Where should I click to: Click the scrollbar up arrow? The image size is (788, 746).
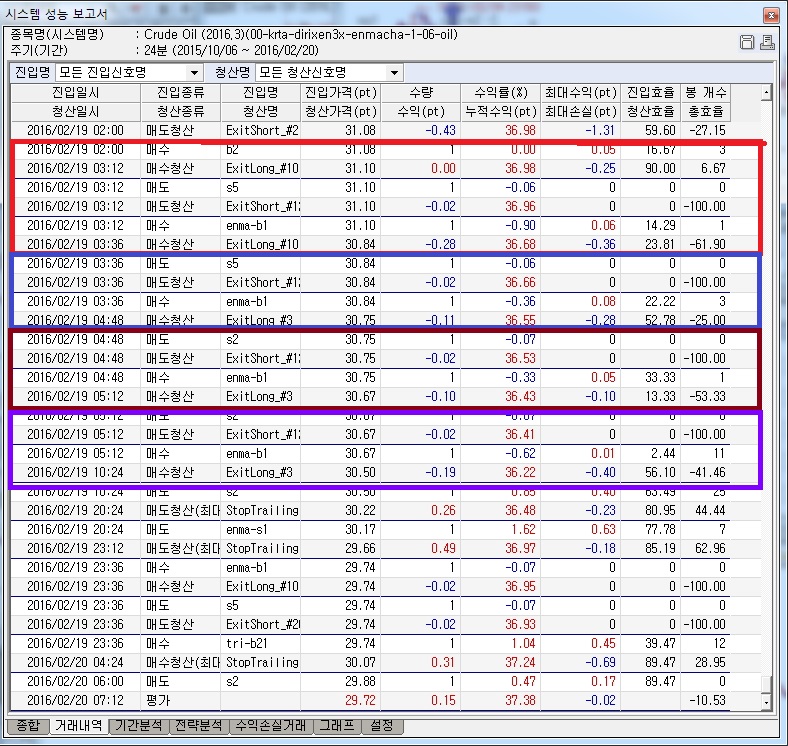point(766,93)
